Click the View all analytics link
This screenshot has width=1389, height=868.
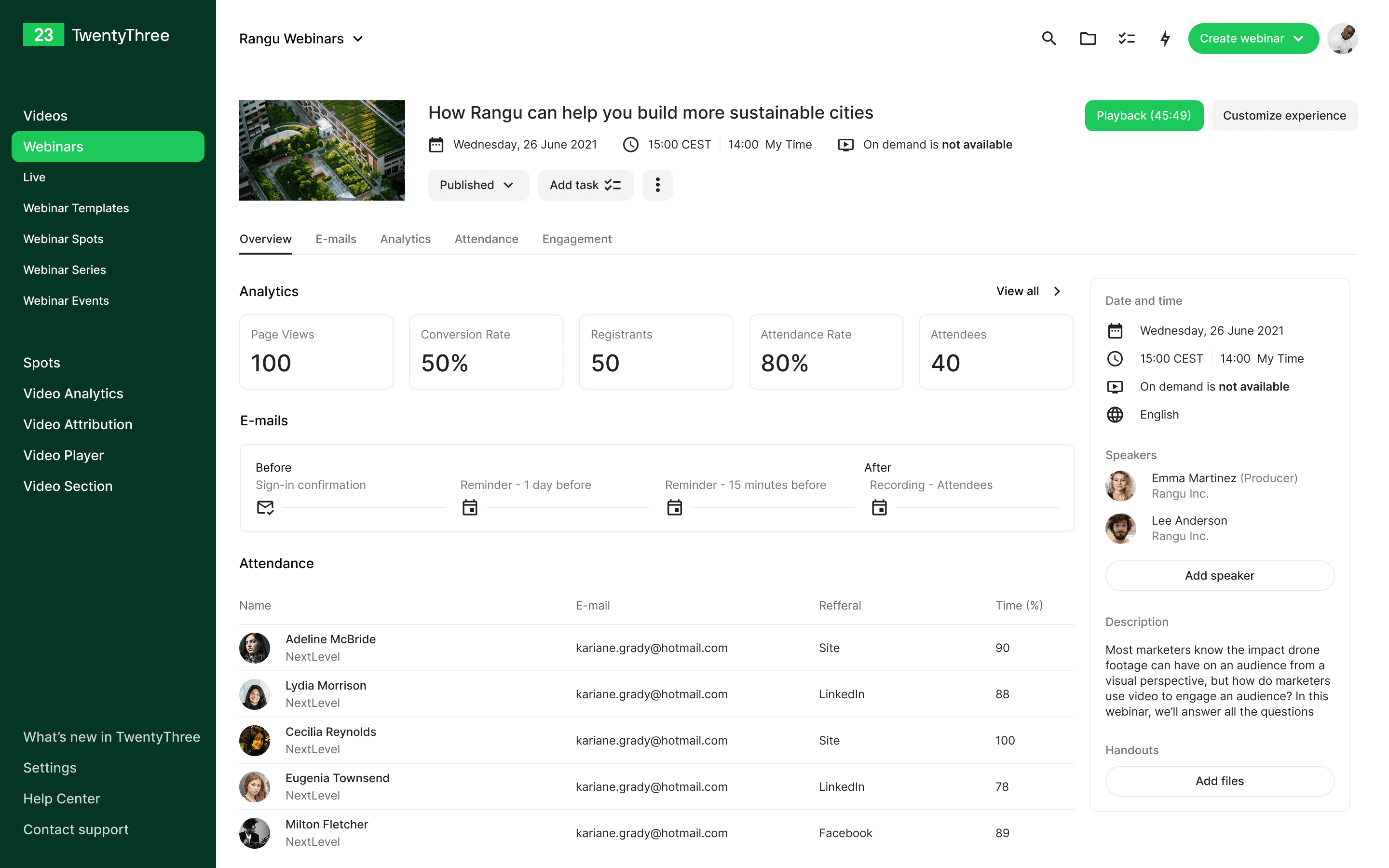click(x=1018, y=291)
